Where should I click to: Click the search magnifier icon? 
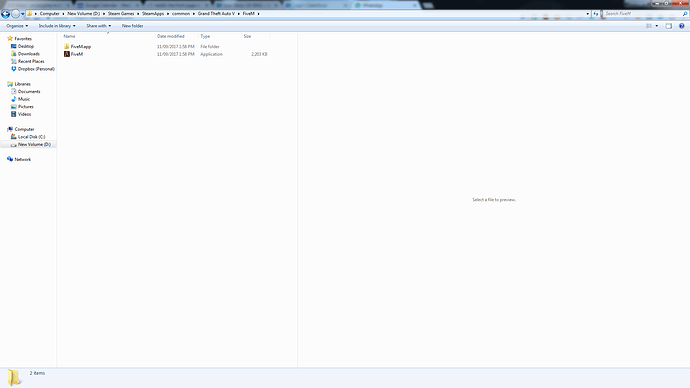685,14
